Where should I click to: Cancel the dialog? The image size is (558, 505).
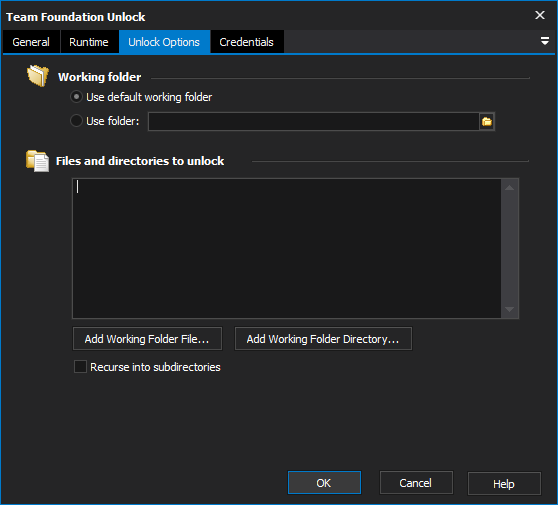416,483
